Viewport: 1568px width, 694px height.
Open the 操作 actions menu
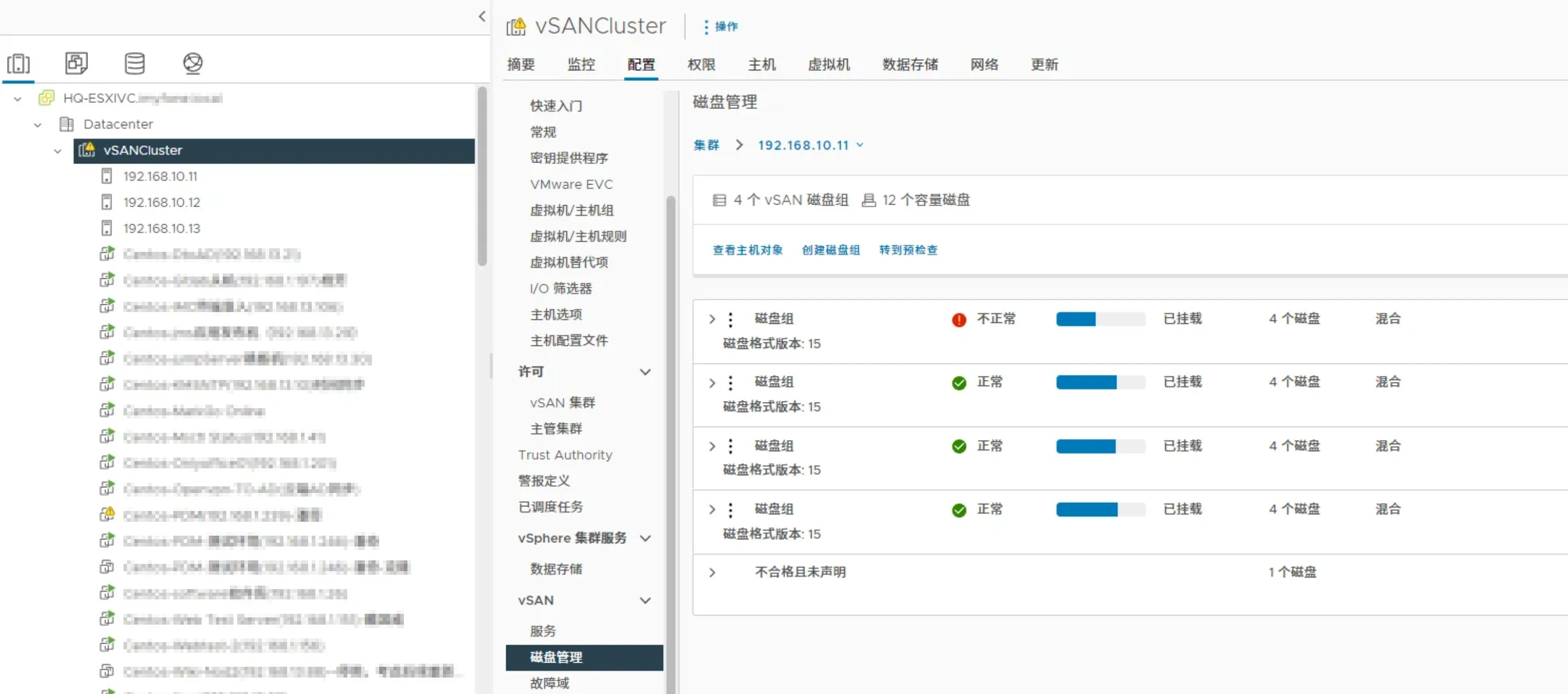pyautogui.click(x=721, y=26)
